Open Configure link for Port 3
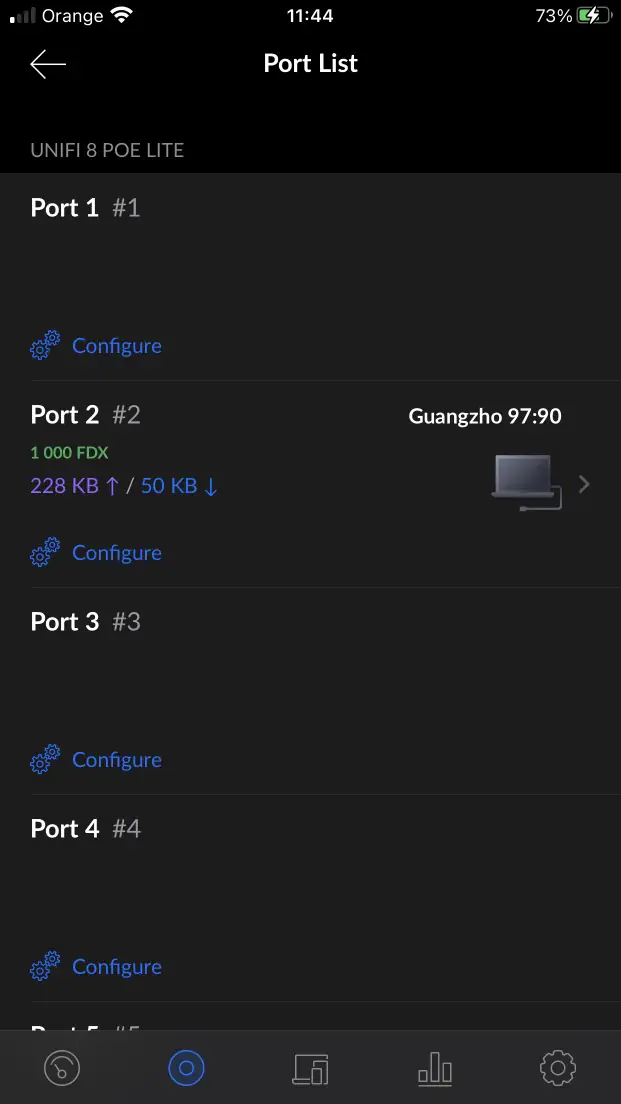Viewport: 621px width, 1104px height. pos(117,760)
